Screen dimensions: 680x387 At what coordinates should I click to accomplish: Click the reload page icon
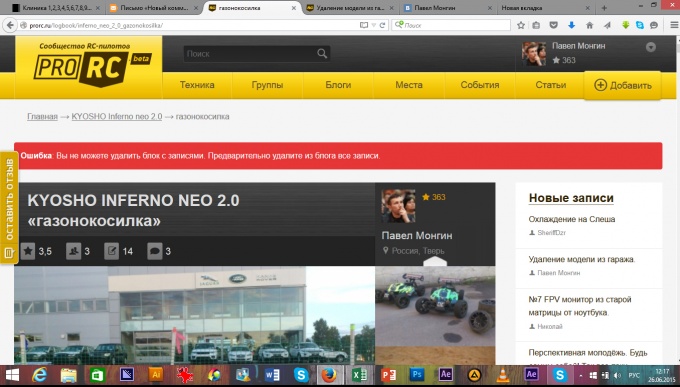pyautogui.click(x=382, y=25)
